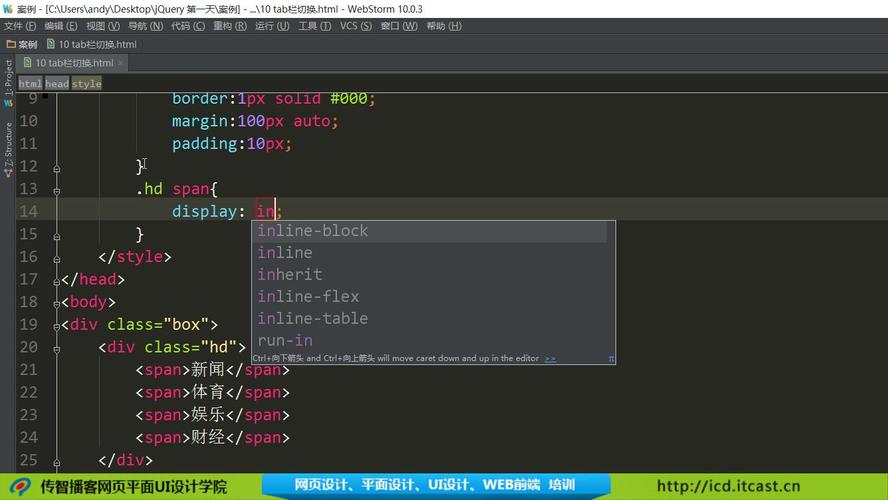Click the .hd span selector on line 13
The height and width of the screenshot is (500, 888).
tap(172, 189)
